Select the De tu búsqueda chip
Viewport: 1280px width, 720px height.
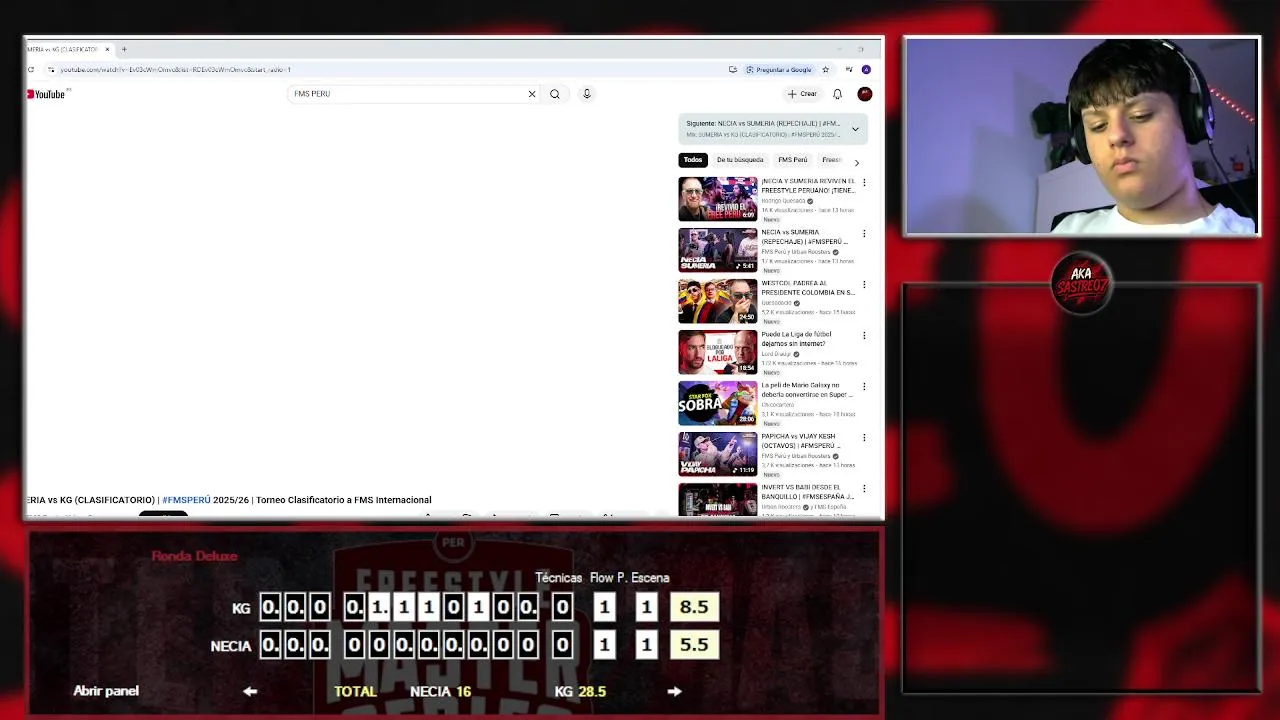coord(740,160)
